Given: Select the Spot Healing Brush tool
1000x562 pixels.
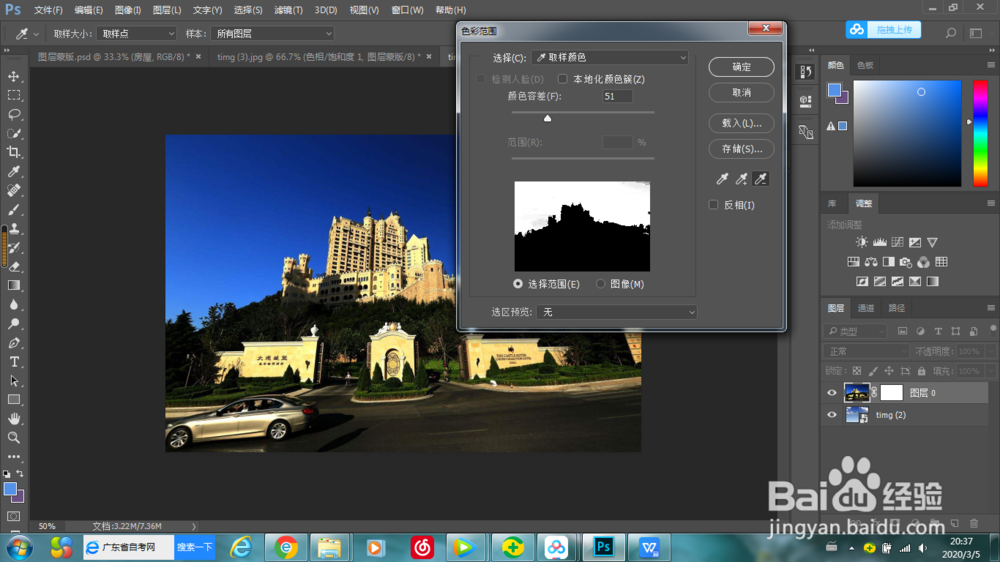Looking at the screenshot, I should pos(13,191).
